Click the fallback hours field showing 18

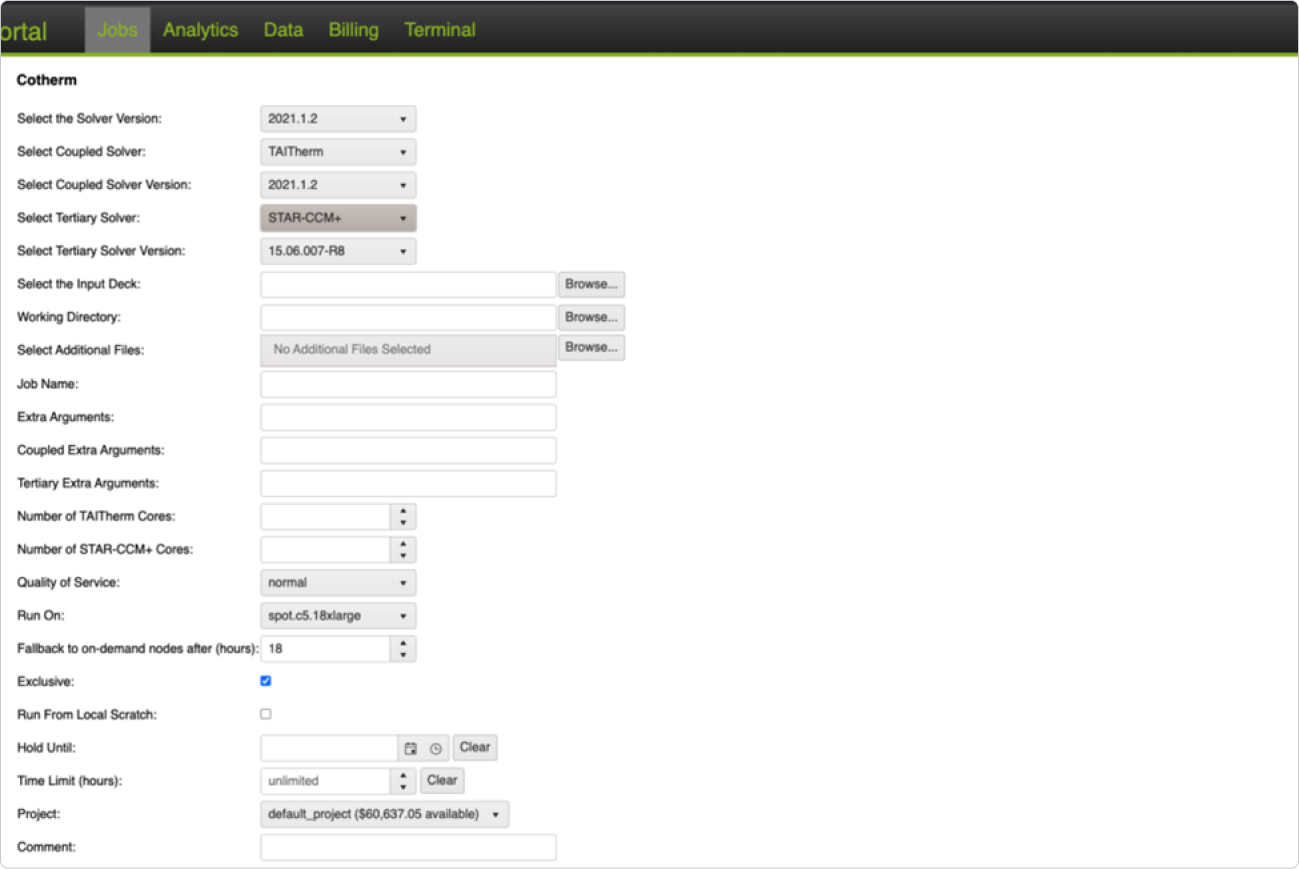(x=325, y=649)
